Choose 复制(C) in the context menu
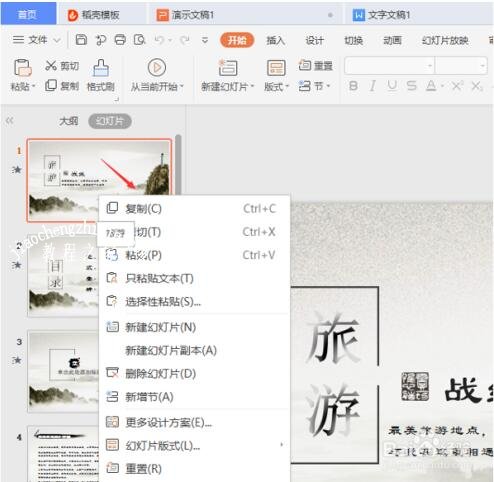 [x=194, y=208]
